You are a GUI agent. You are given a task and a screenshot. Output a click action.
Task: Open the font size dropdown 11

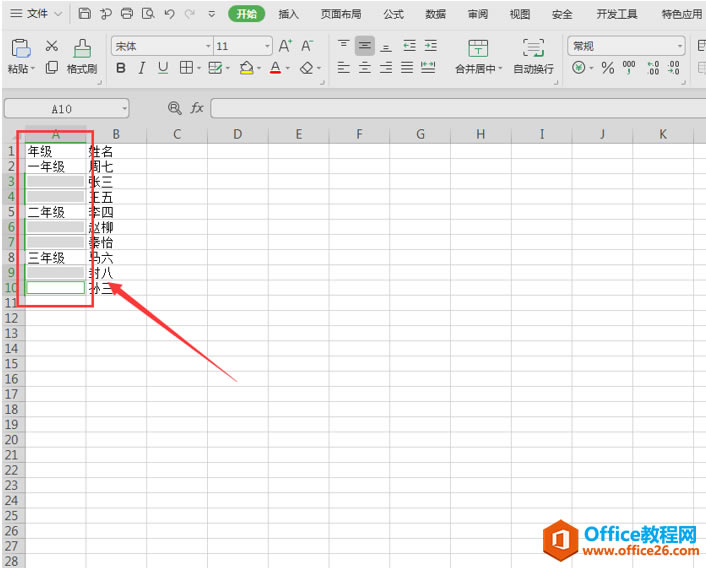pos(267,46)
